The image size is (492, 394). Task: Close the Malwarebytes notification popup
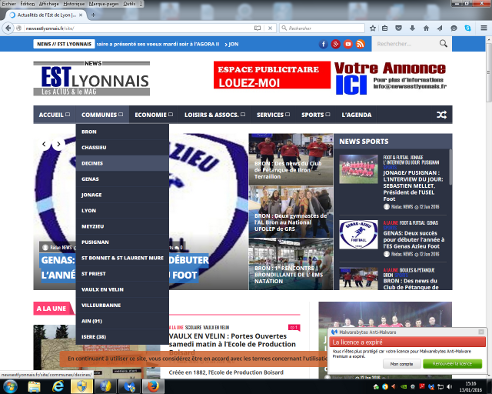(x=481, y=332)
